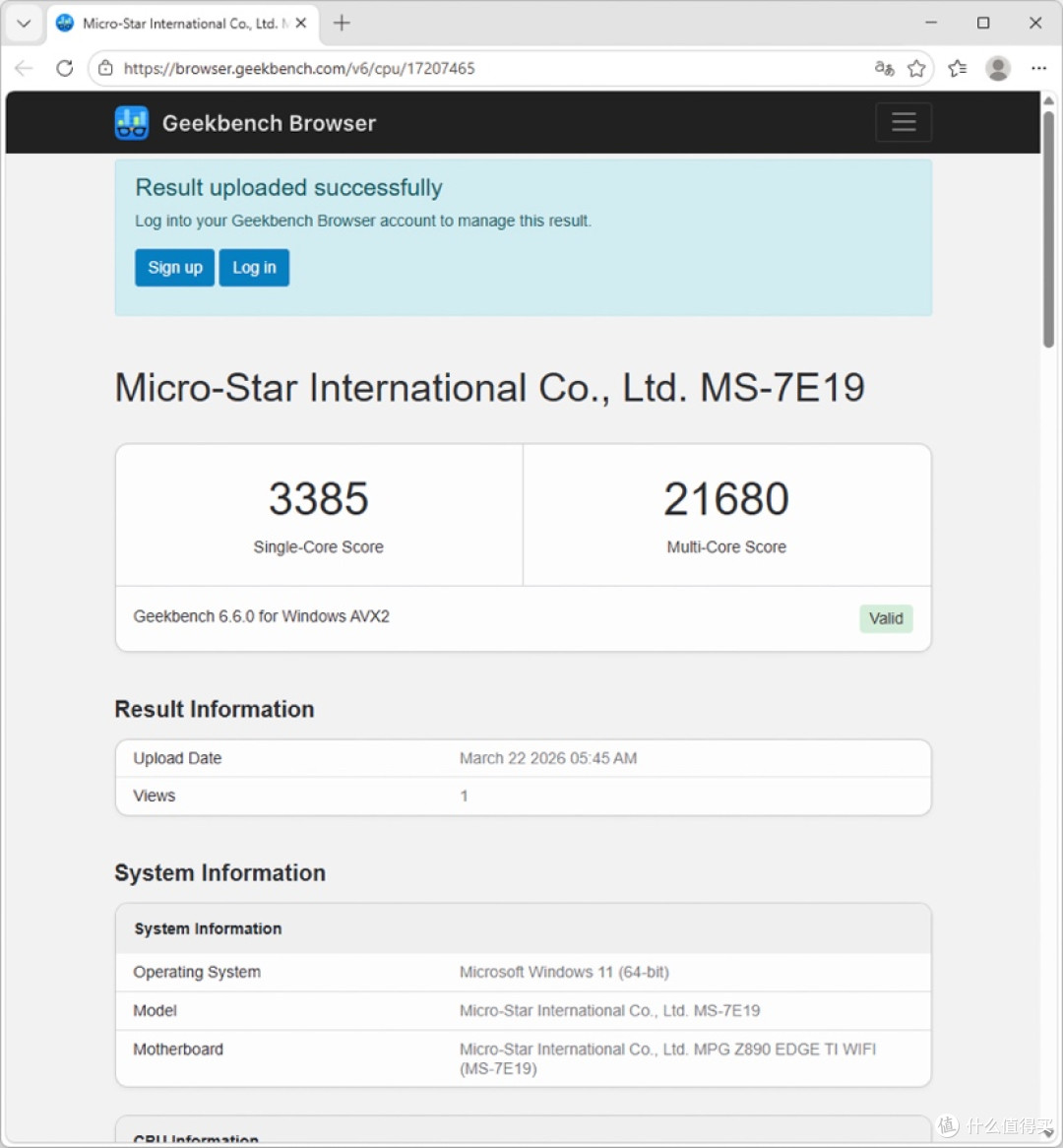Expand the hamburger navigation menu

pos(904,122)
